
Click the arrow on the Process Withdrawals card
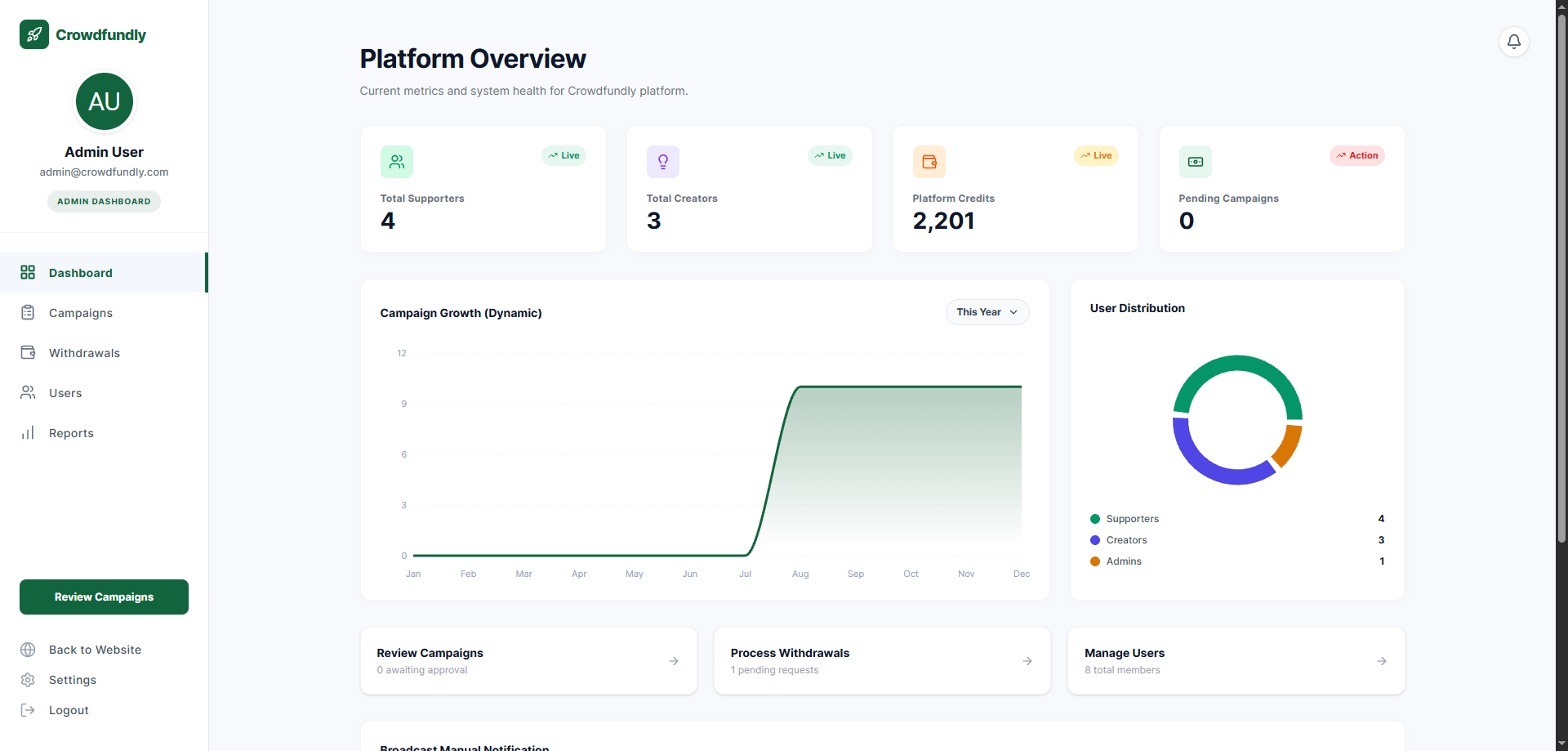click(x=1027, y=661)
